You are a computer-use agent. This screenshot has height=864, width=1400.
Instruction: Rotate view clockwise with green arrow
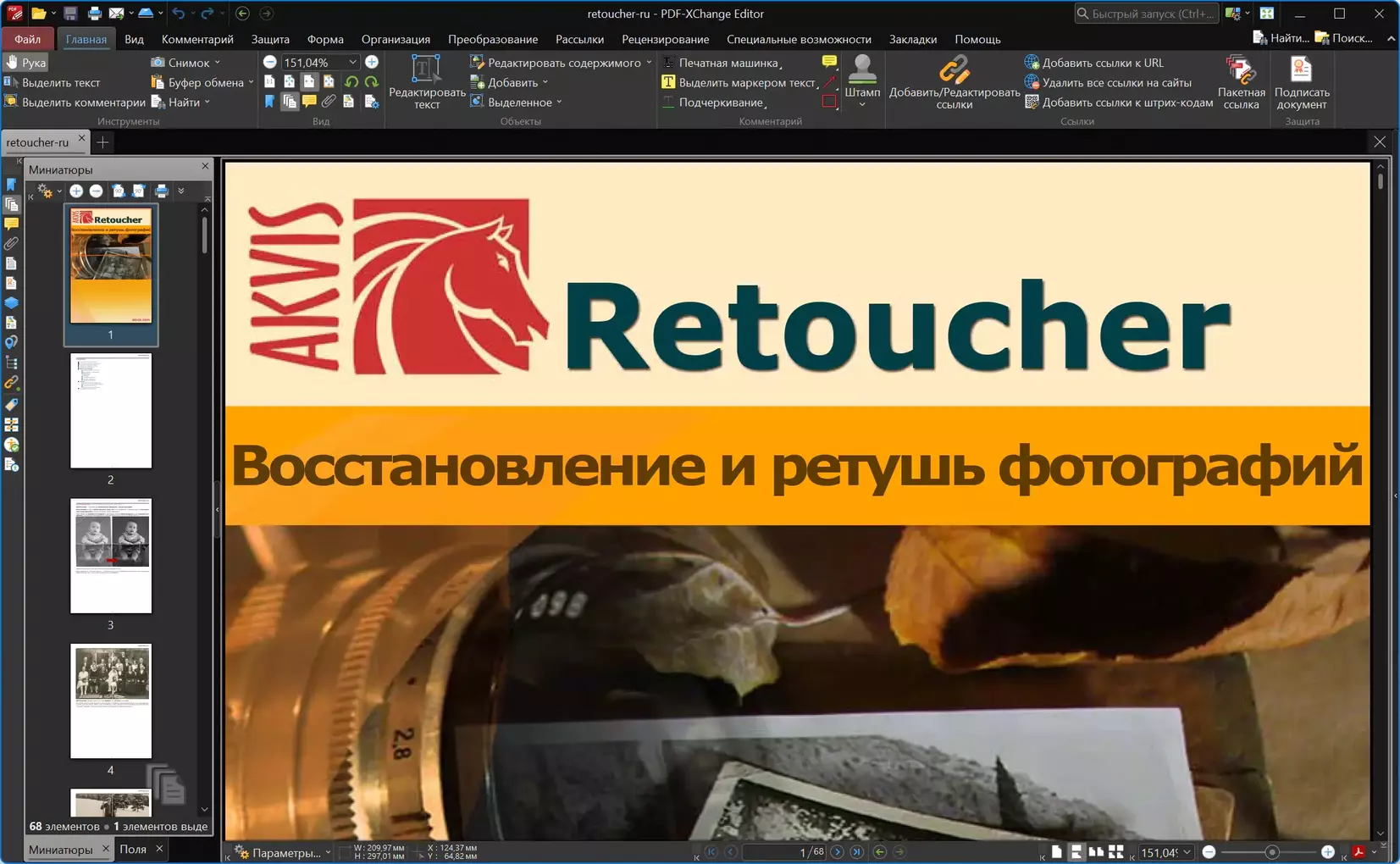click(x=371, y=82)
